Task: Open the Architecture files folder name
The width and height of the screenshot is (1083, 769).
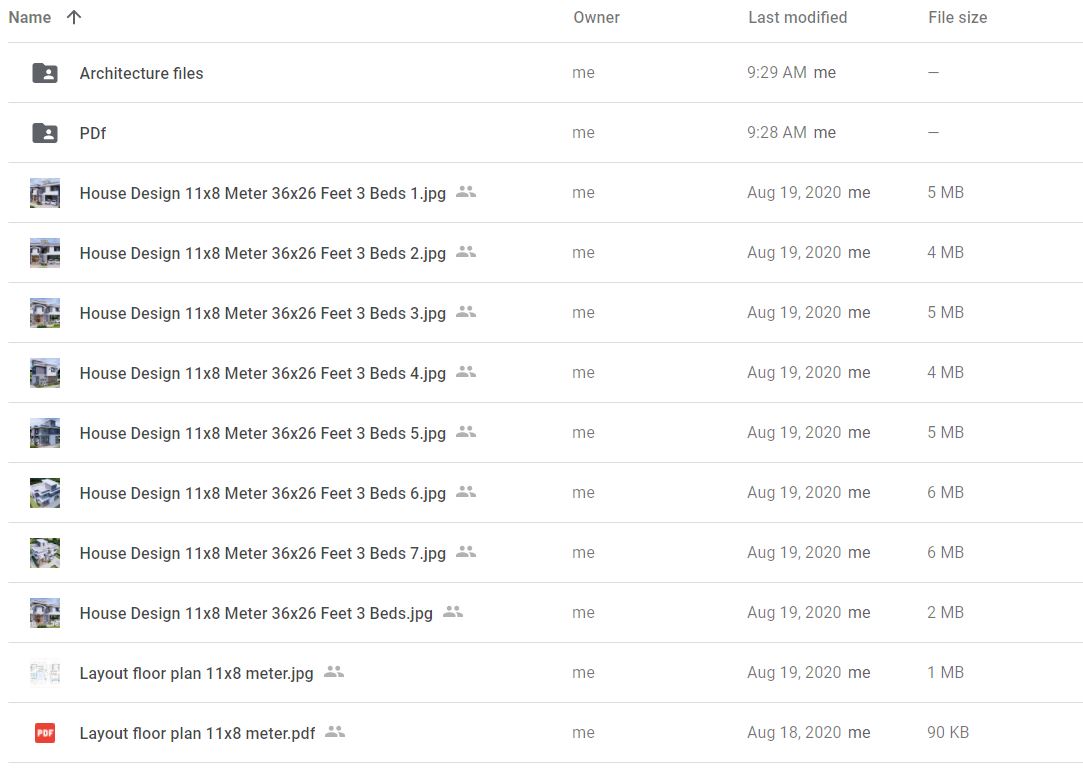Action: pyautogui.click(x=141, y=73)
